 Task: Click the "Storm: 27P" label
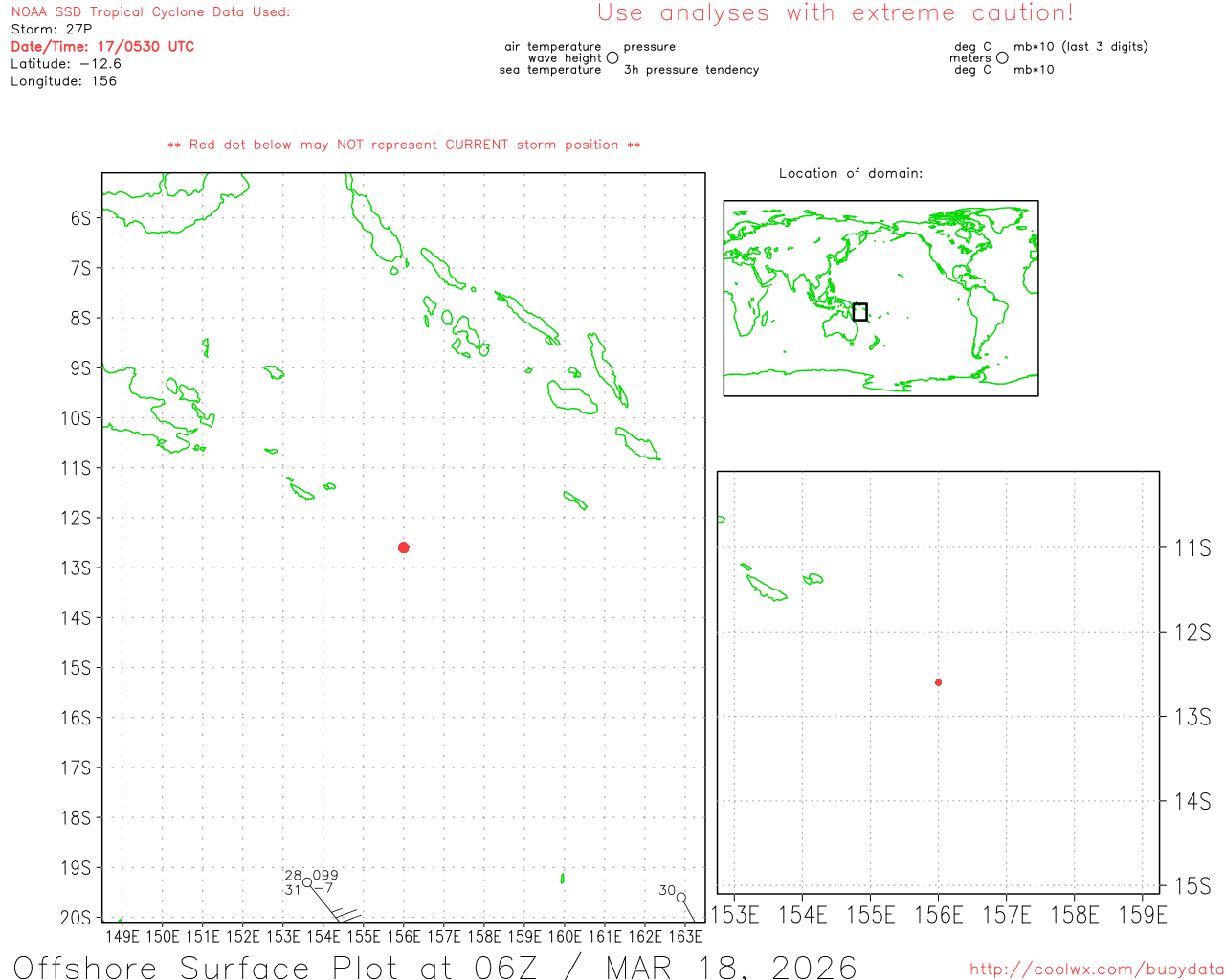(x=52, y=30)
